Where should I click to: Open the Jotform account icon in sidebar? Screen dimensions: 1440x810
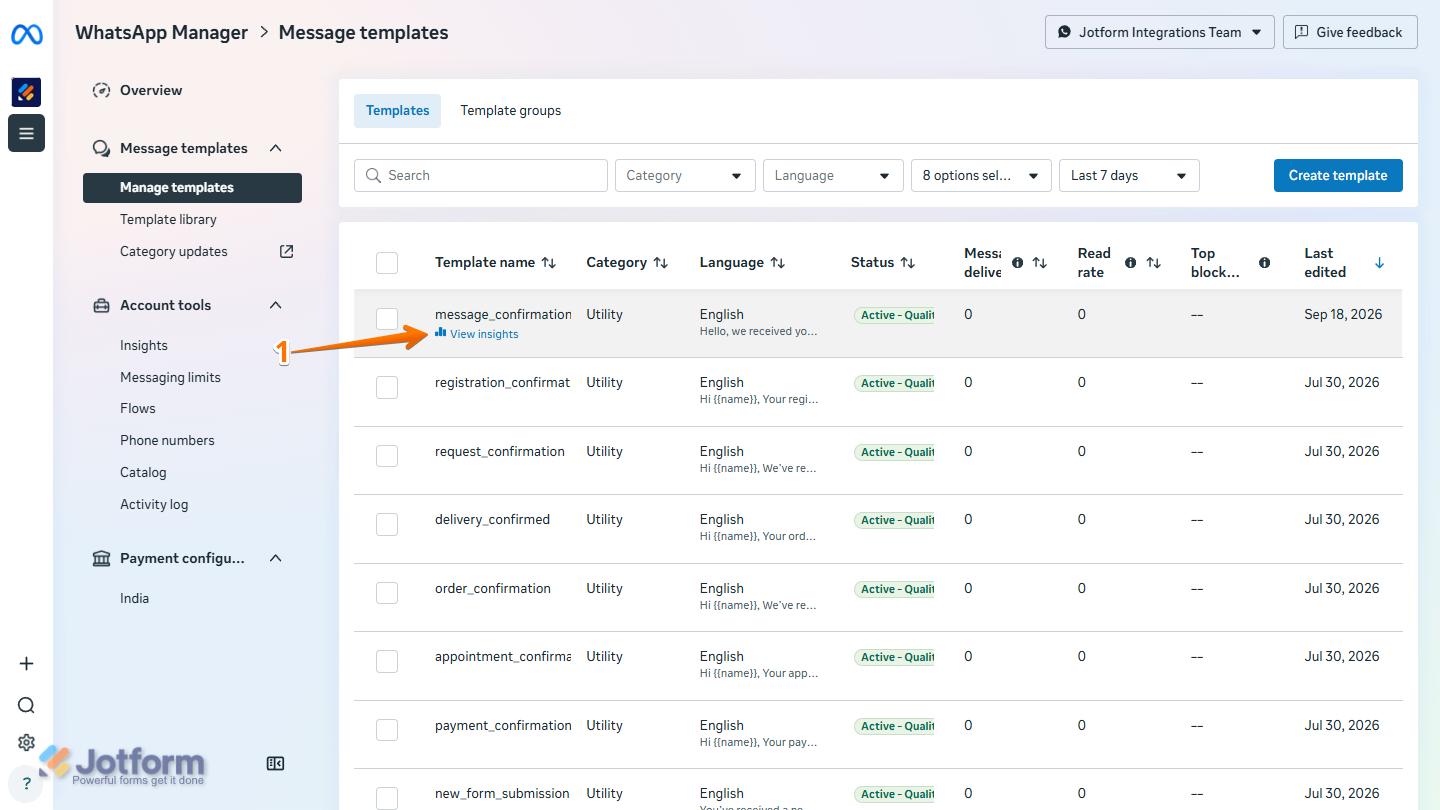26,92
